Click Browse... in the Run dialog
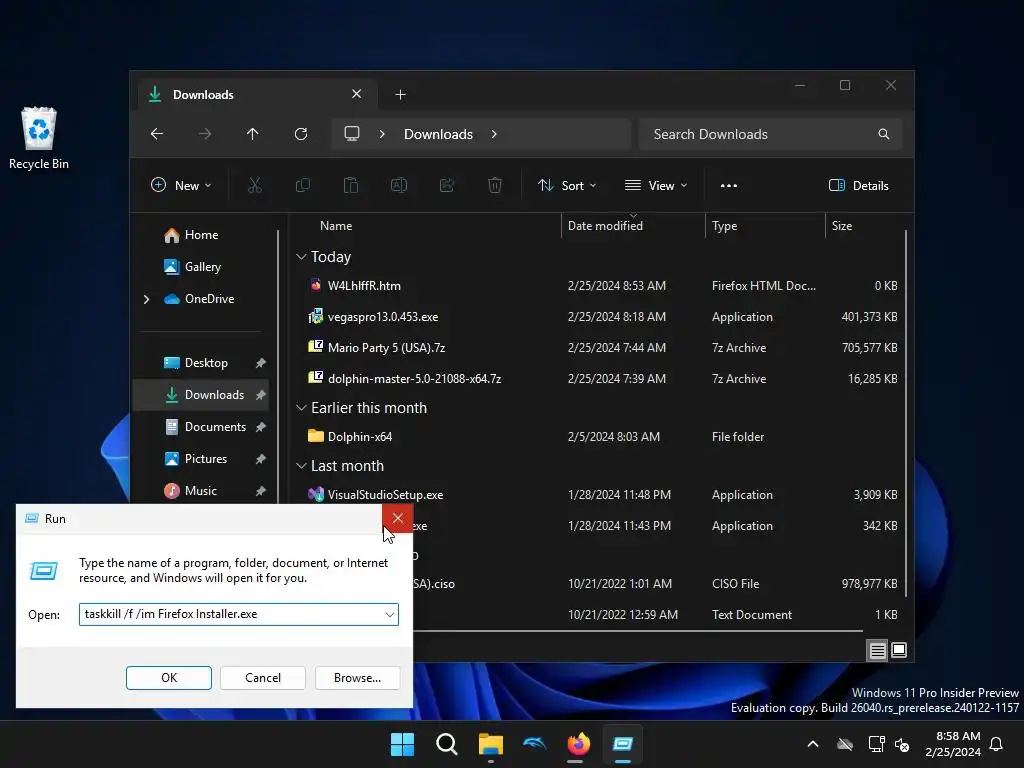 click(357, 678)
